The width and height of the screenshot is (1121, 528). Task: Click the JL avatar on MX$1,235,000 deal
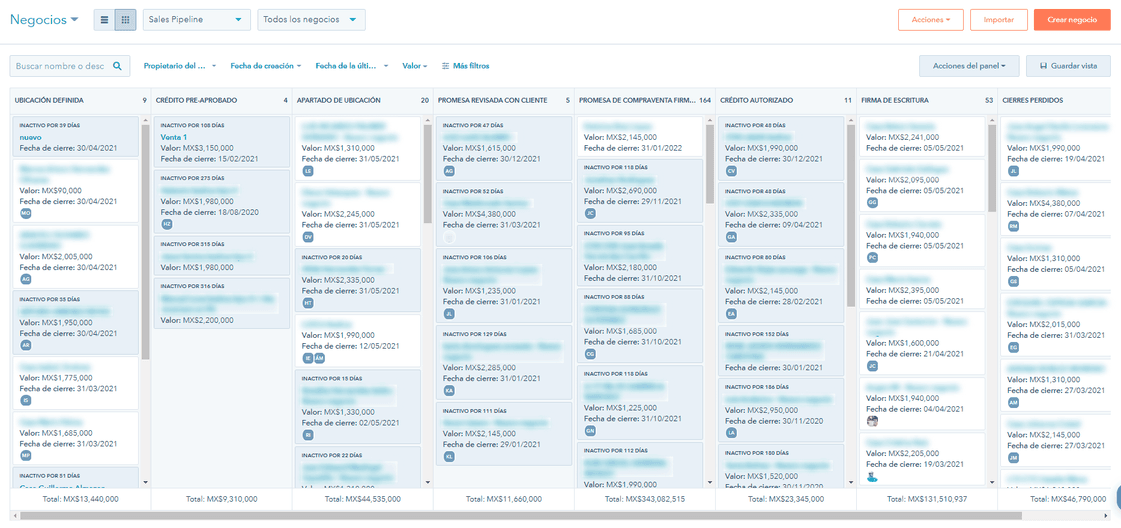(449, 314)
